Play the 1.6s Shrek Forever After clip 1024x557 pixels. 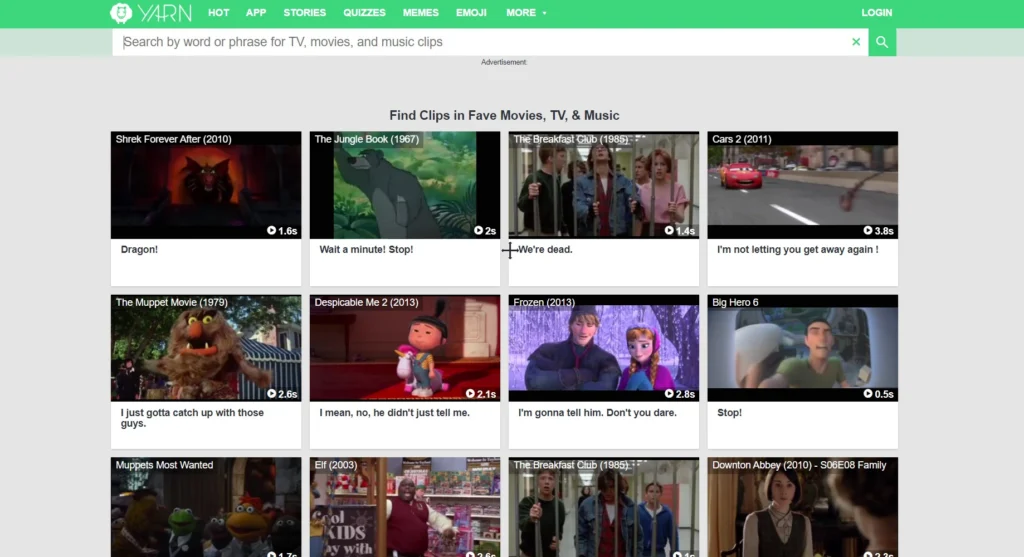281,231
